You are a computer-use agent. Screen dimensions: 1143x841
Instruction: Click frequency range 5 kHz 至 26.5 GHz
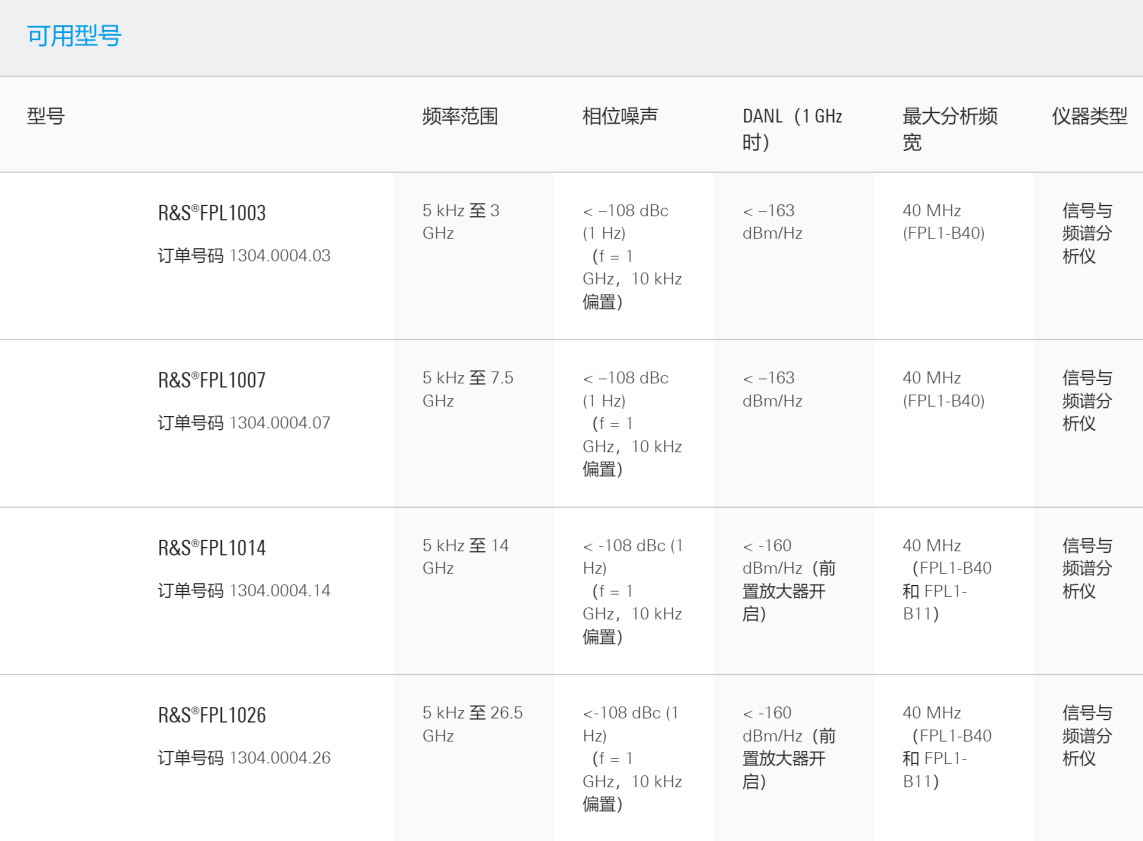[472, 724]
